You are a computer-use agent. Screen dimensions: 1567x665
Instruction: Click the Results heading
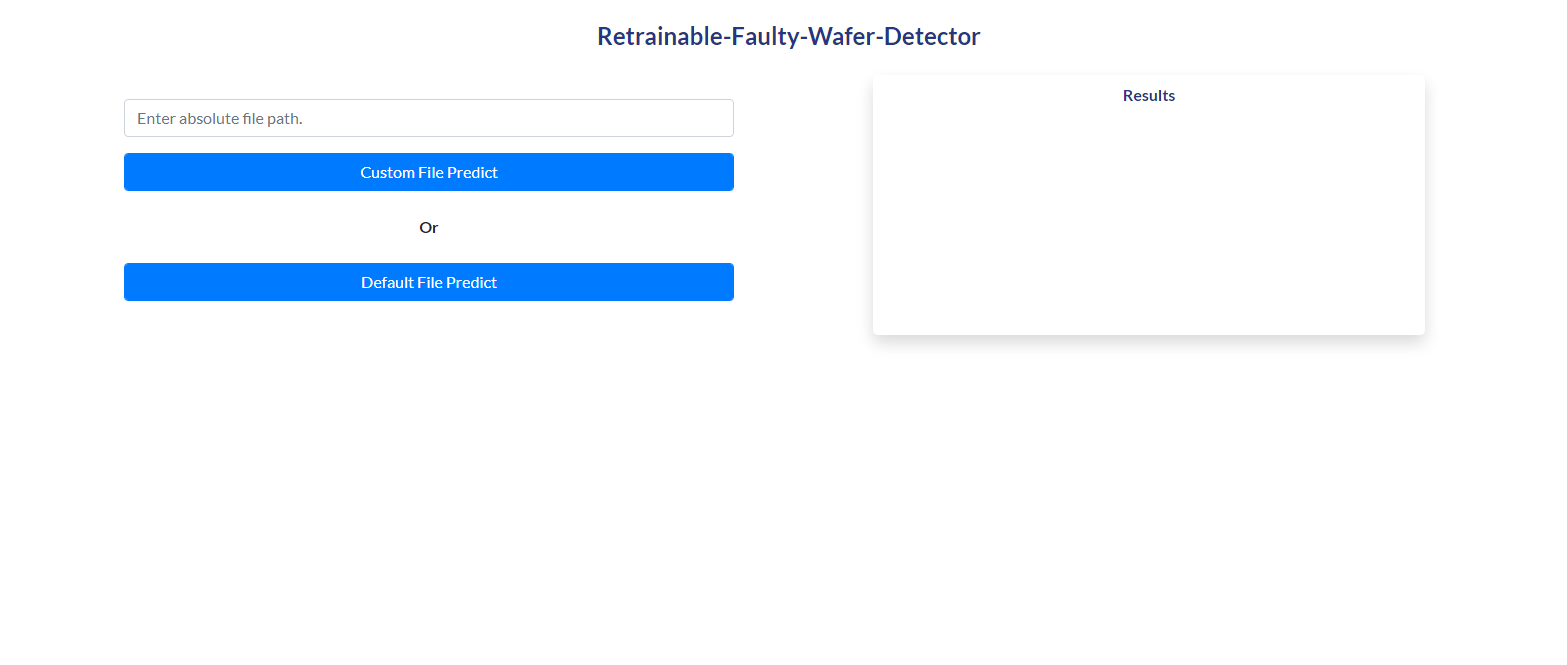1148,96
